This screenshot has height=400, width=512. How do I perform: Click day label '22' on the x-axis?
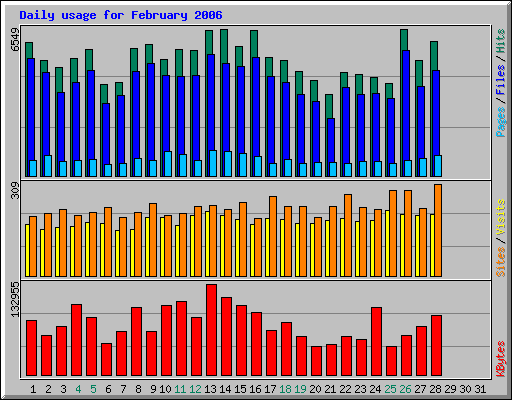click(345, 389)
